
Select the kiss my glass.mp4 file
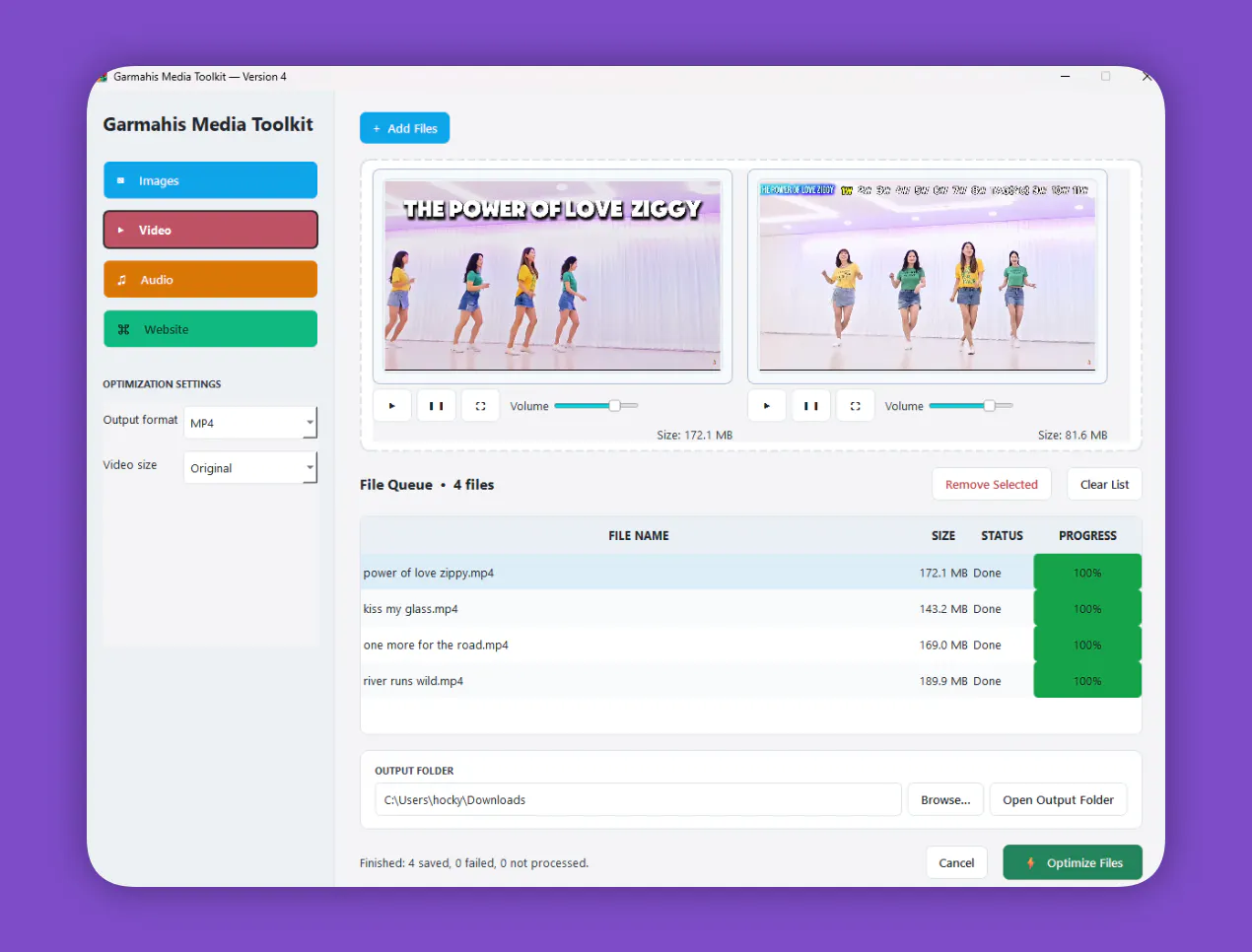click(x=750, y=609)
